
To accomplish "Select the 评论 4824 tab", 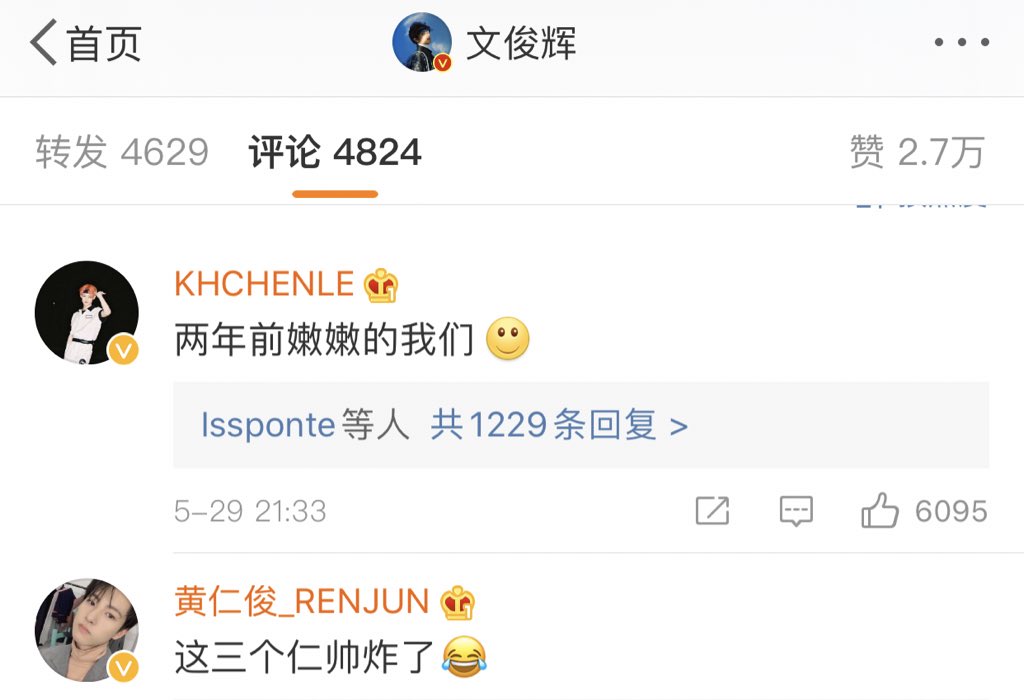I will [x=335, y=152].
